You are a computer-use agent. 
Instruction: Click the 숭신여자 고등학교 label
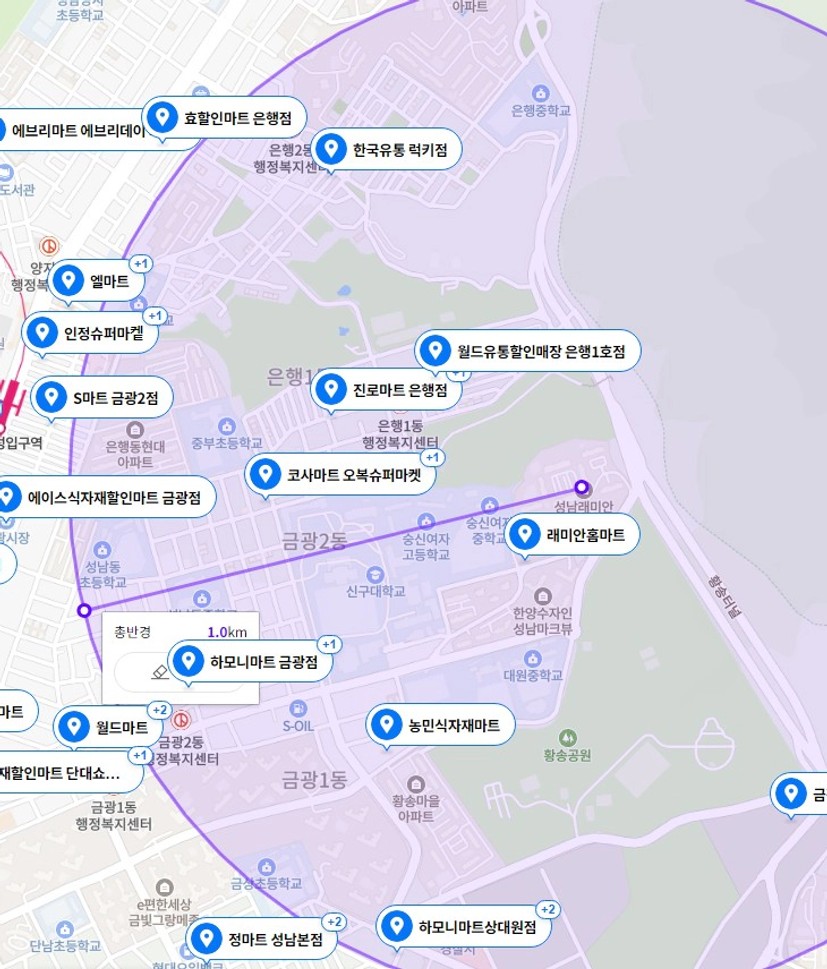[426, 546]
